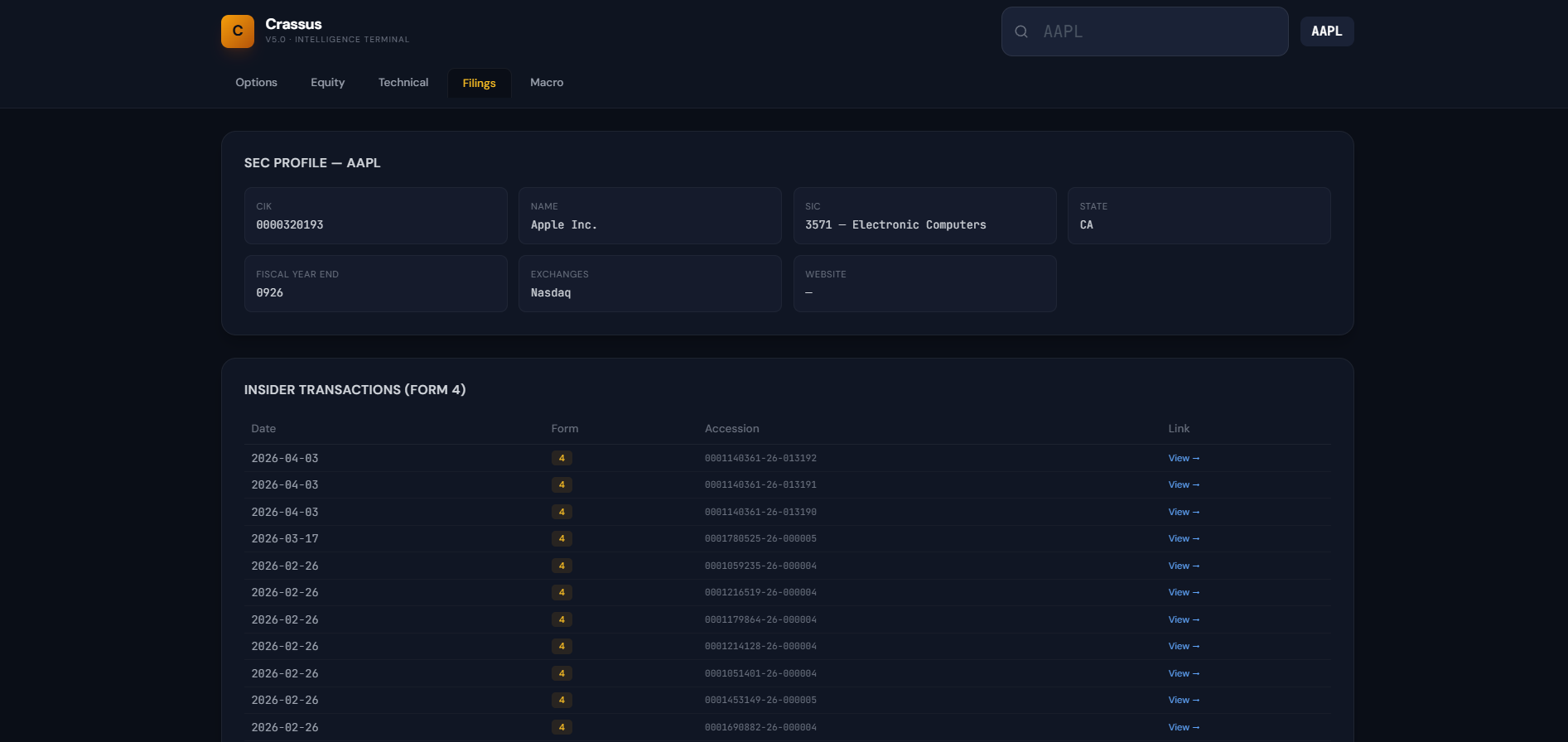The height and width of the screenshot is (742, 1568).
Task: View filing with accession 0001140361-26-013191
Action: coord(1184,485)
